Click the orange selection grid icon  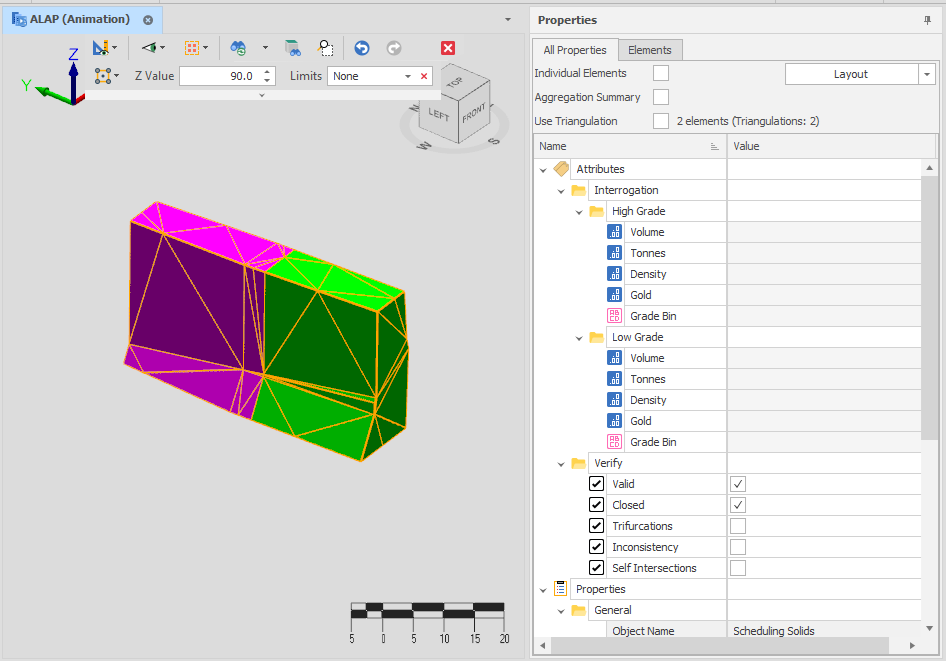coord(192,48)
